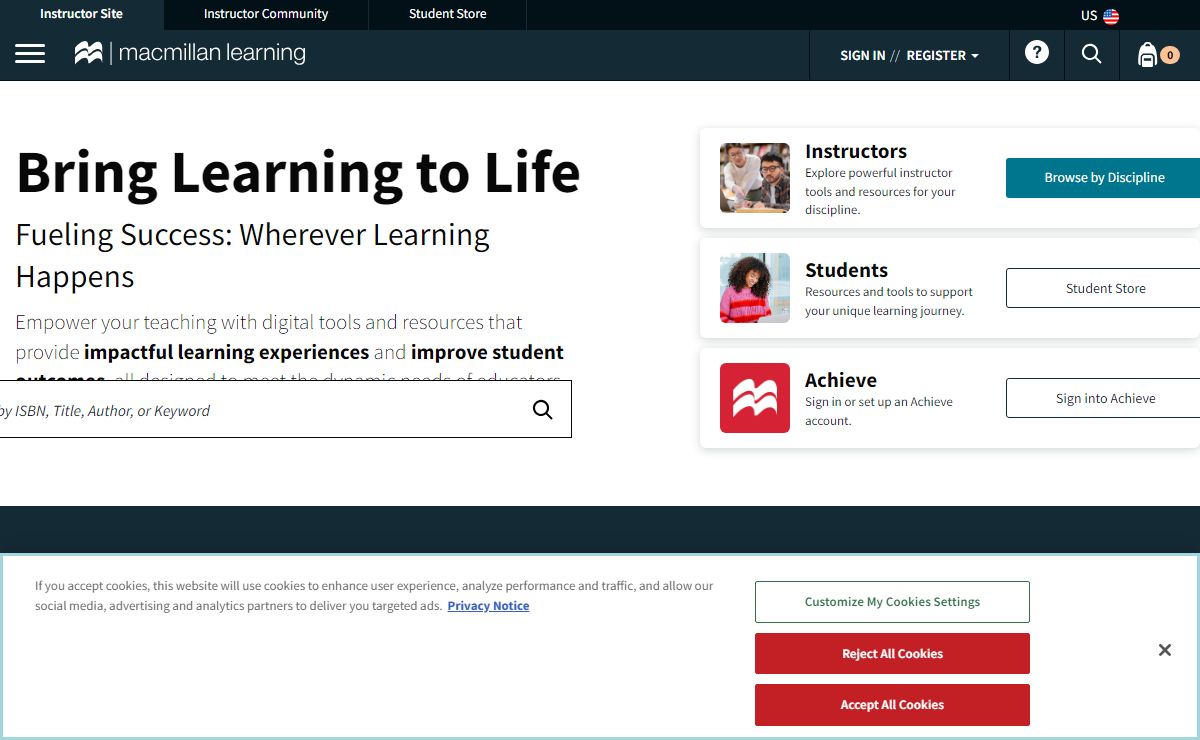Click the Student Store button in Students card
1200x740 pixels.
click(1103, 288)
